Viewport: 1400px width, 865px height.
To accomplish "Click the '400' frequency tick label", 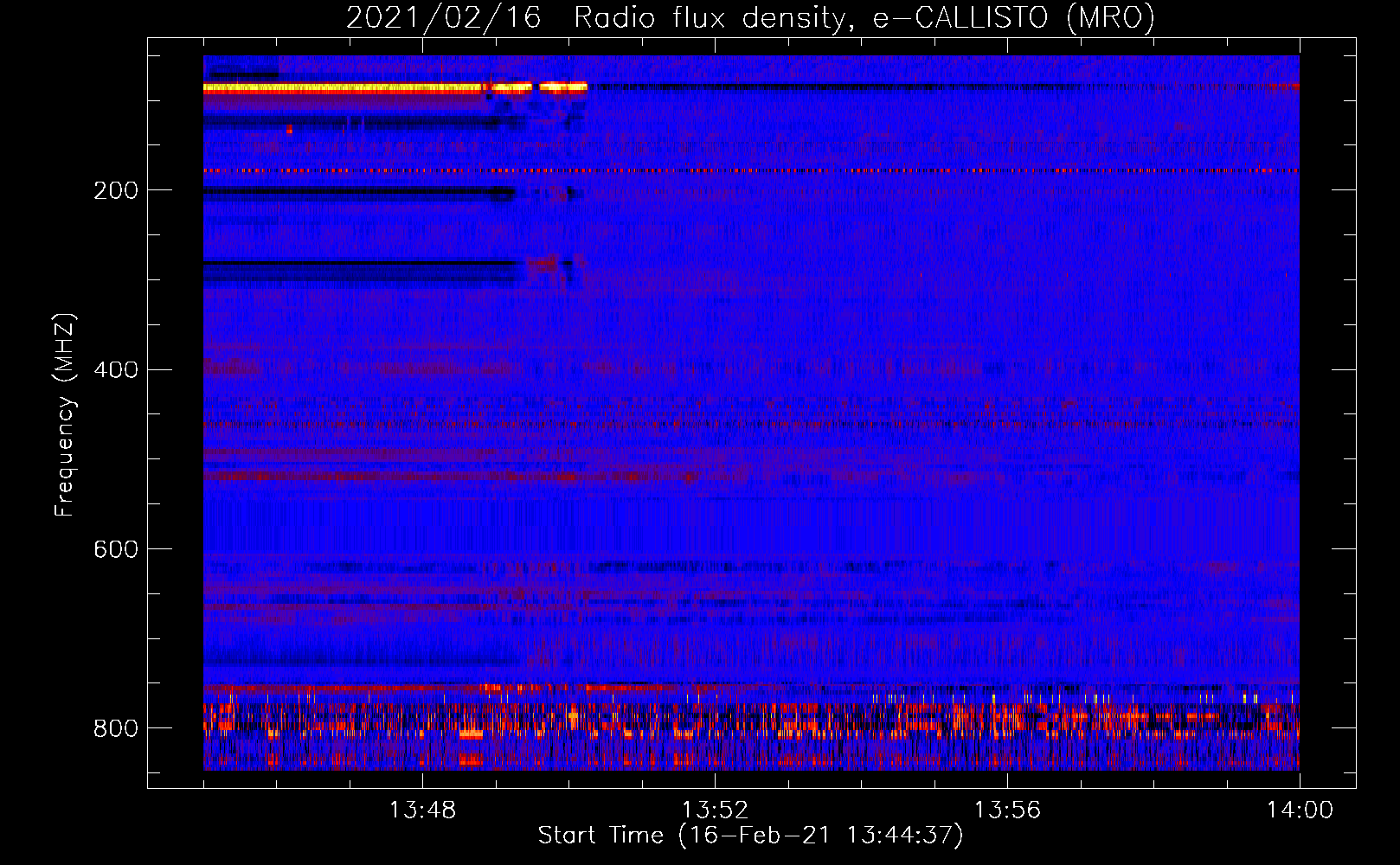I will click(x=116, y=370).
